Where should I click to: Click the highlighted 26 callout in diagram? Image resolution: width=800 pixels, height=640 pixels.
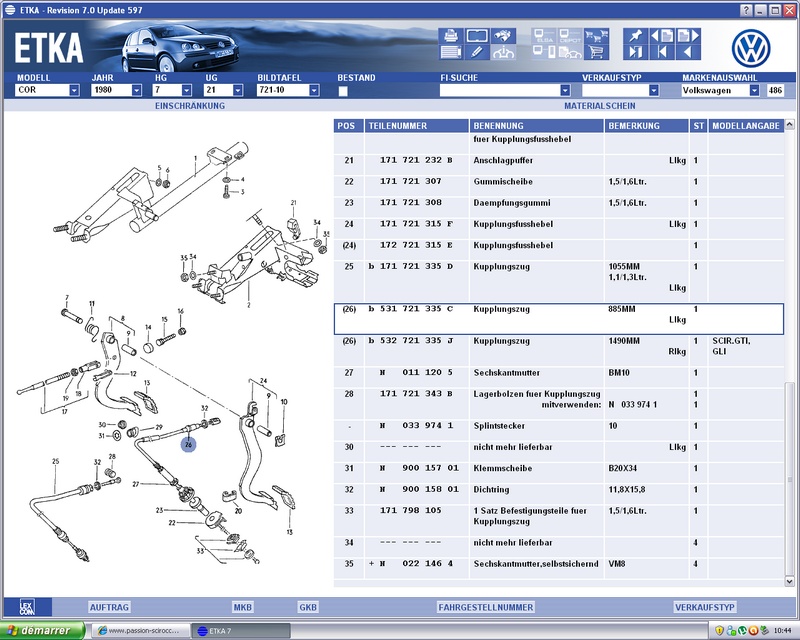tap(188, 445)
